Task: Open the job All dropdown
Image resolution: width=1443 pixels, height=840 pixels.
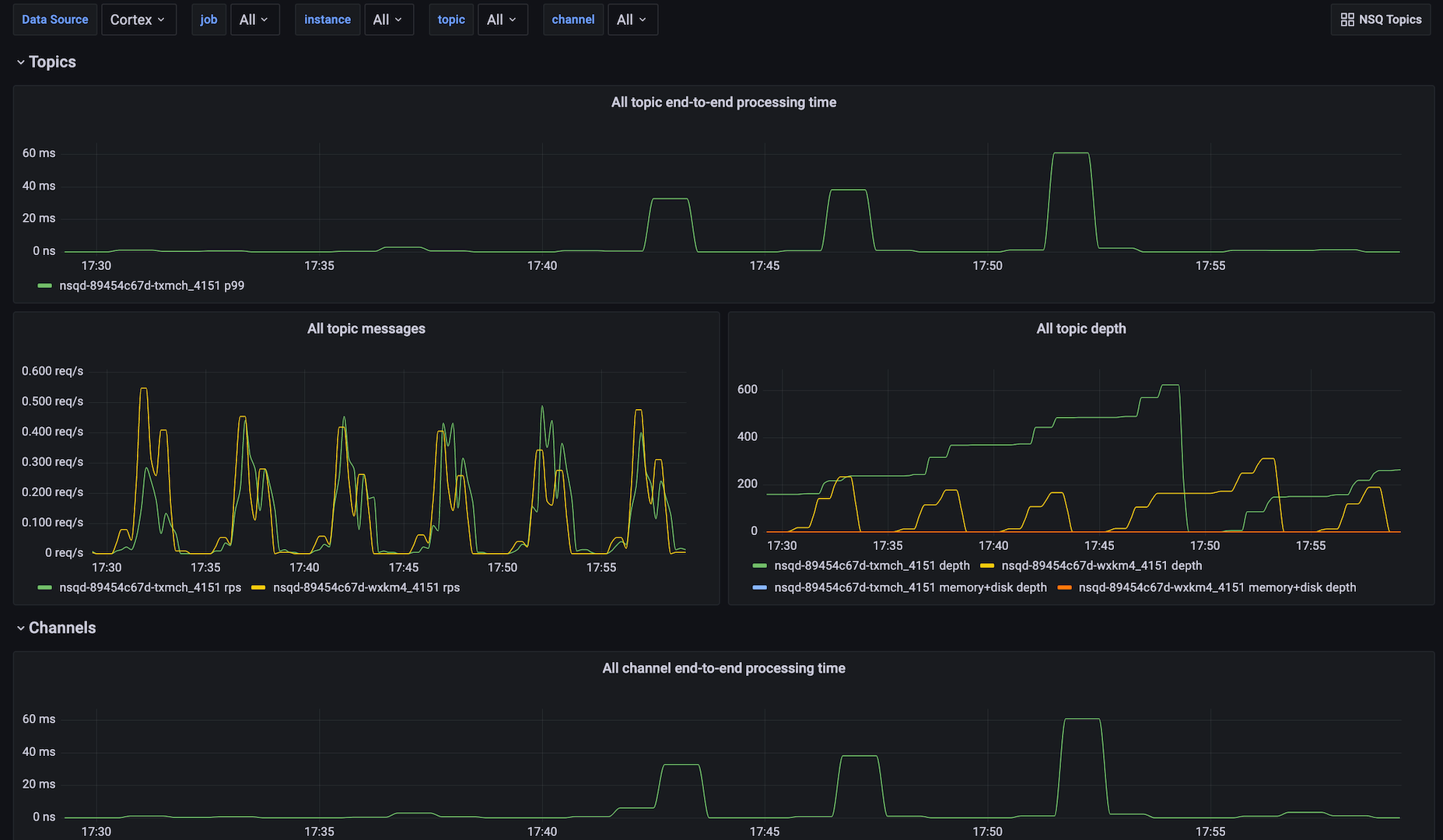Action: pyautogui.click(x=254, y=19)
